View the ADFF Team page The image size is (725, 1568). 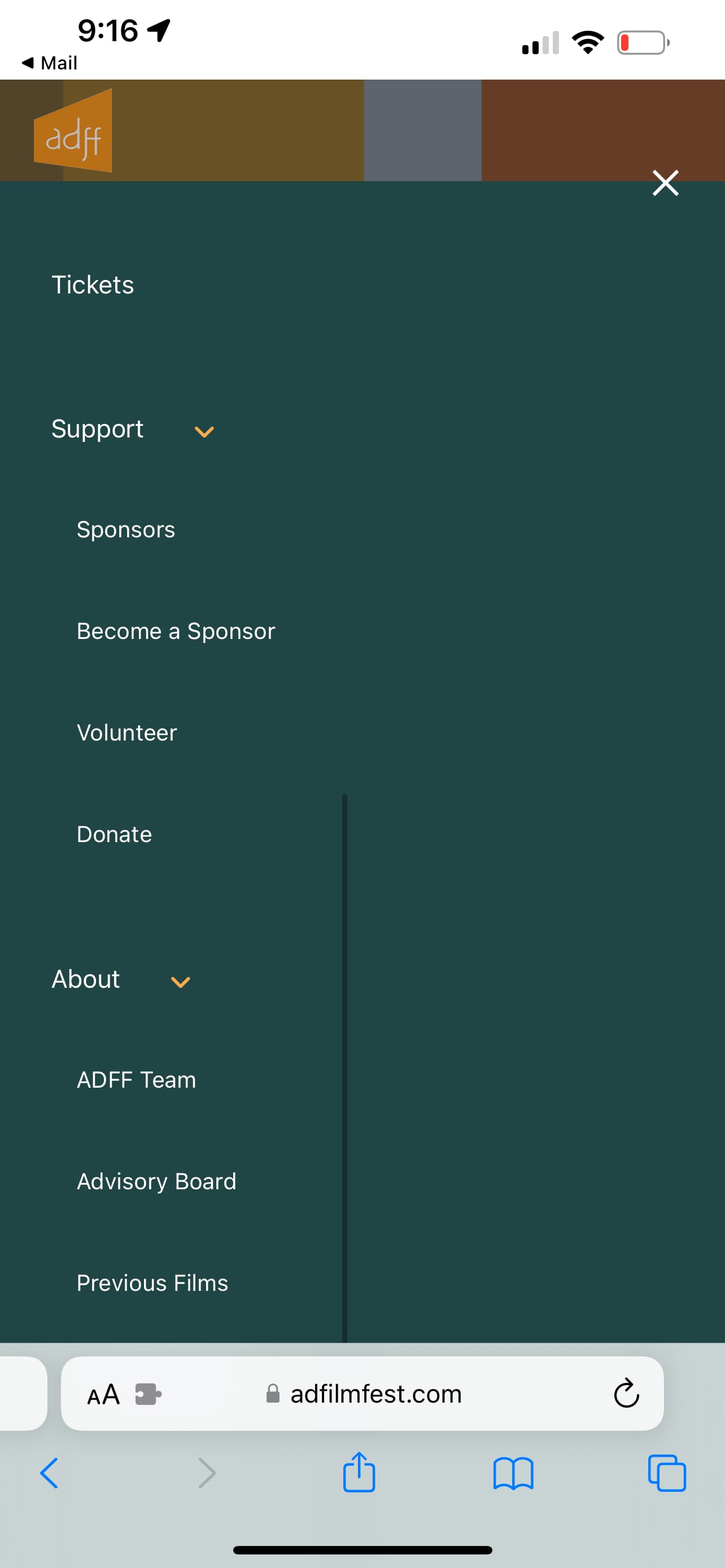pyautogui.click(x=136, y=1080)
